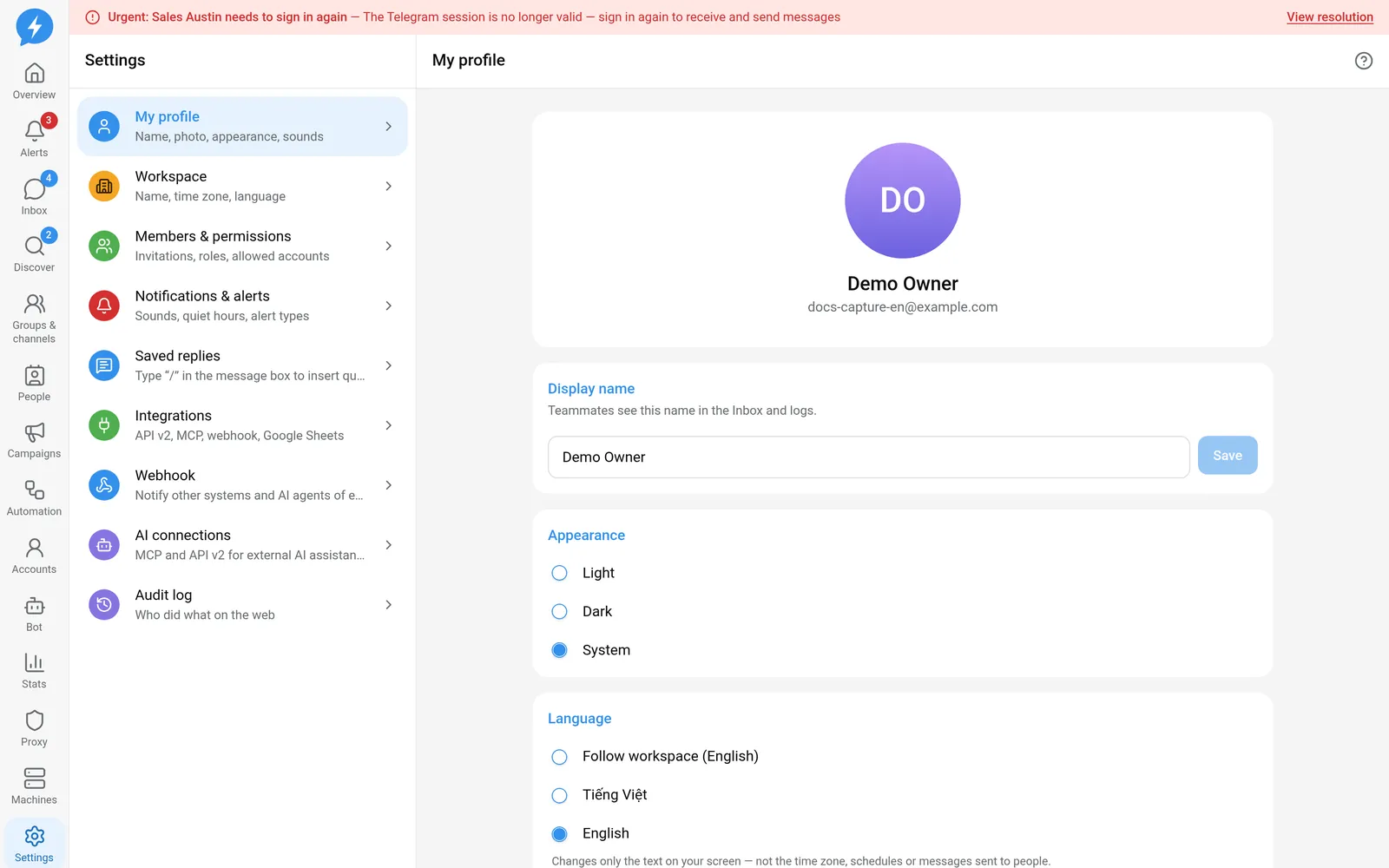
Task: Click the Save display name button
Action: (x=1228, y=456)
